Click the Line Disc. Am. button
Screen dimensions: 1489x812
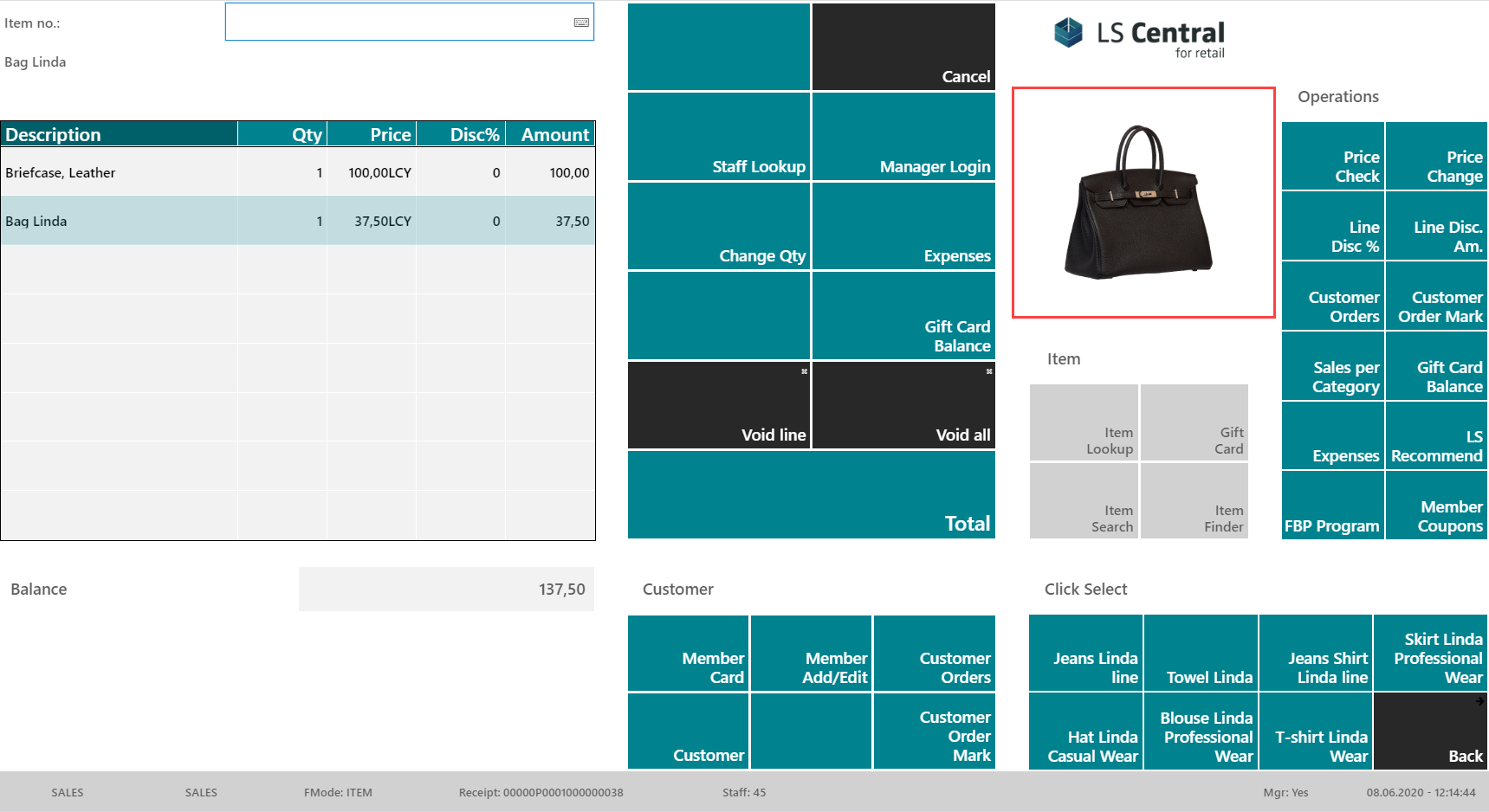click(1436, 226)
